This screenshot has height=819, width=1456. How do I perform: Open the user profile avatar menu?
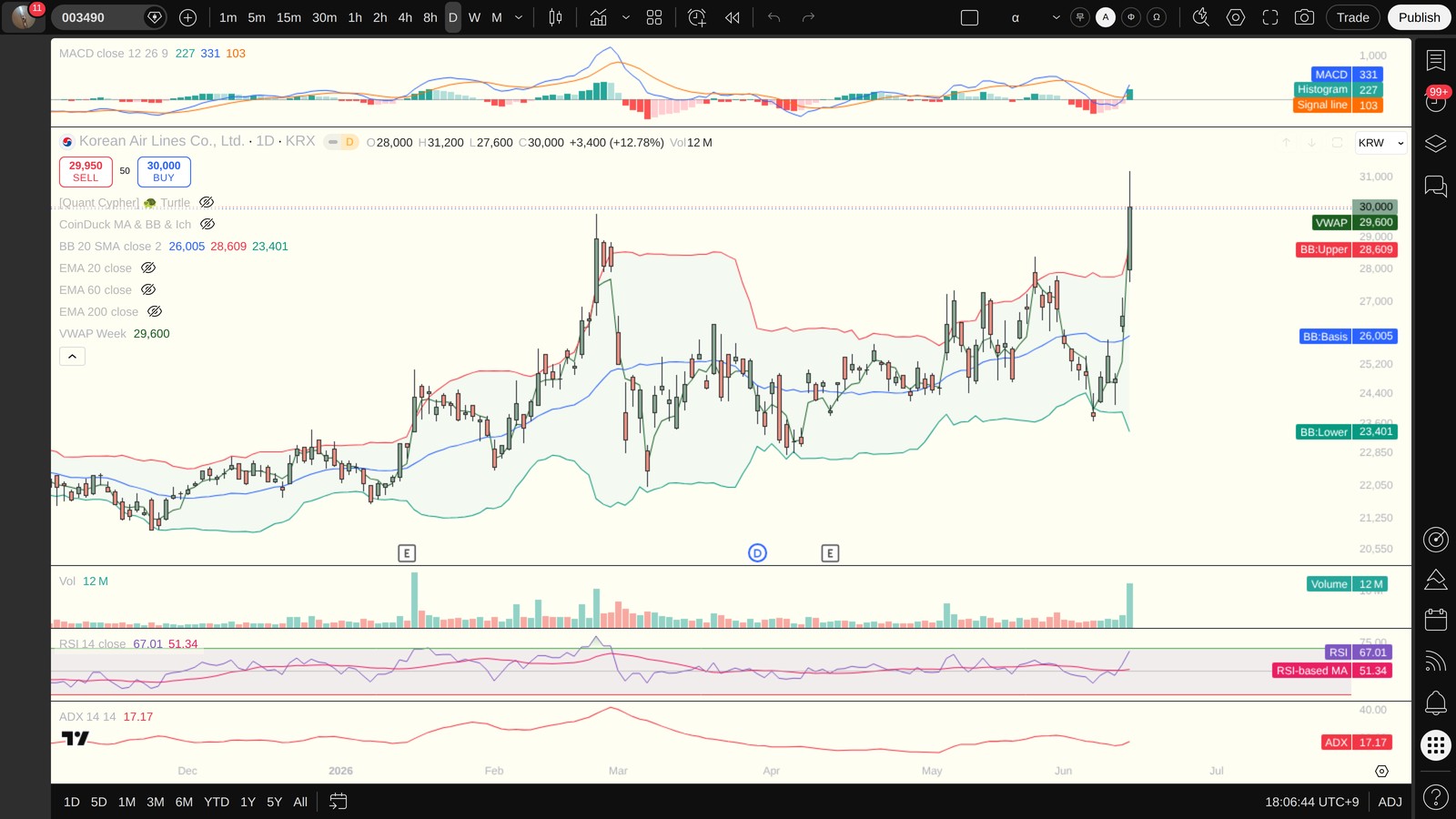click(25, 16)
